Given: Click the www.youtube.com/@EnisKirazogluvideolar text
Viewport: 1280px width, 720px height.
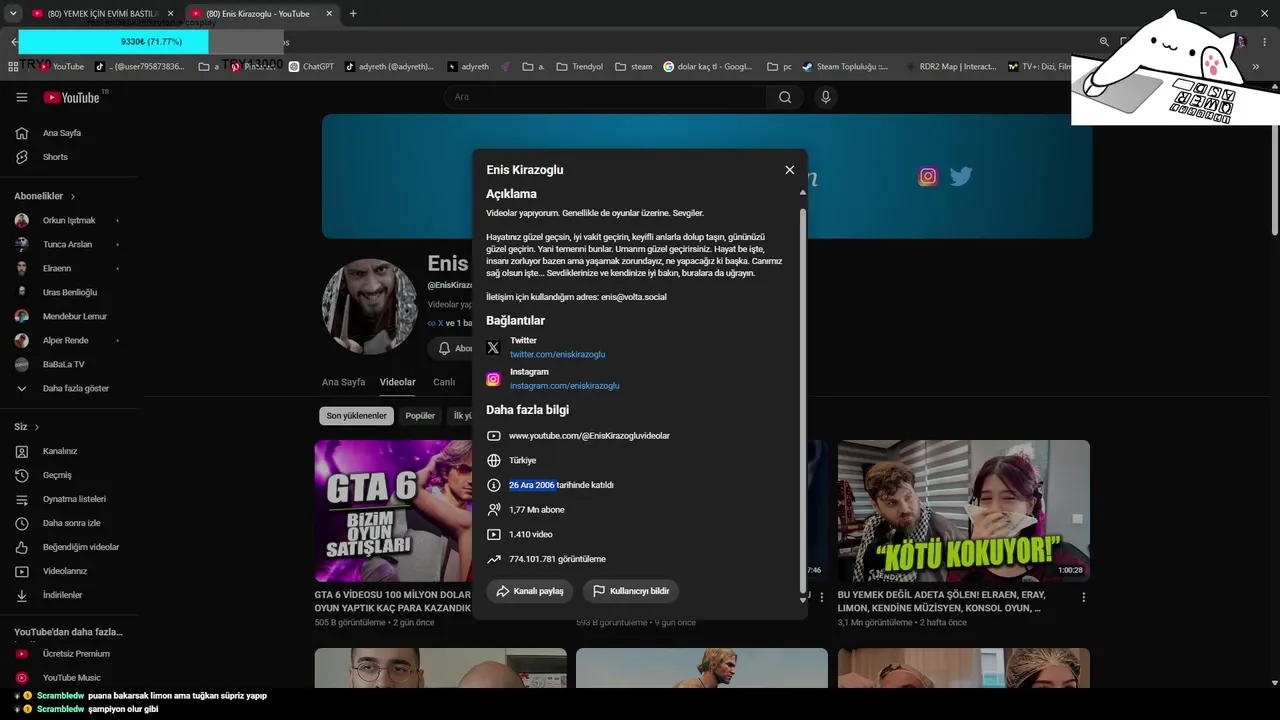Looking at the screenshot, I should pos(589,436).
